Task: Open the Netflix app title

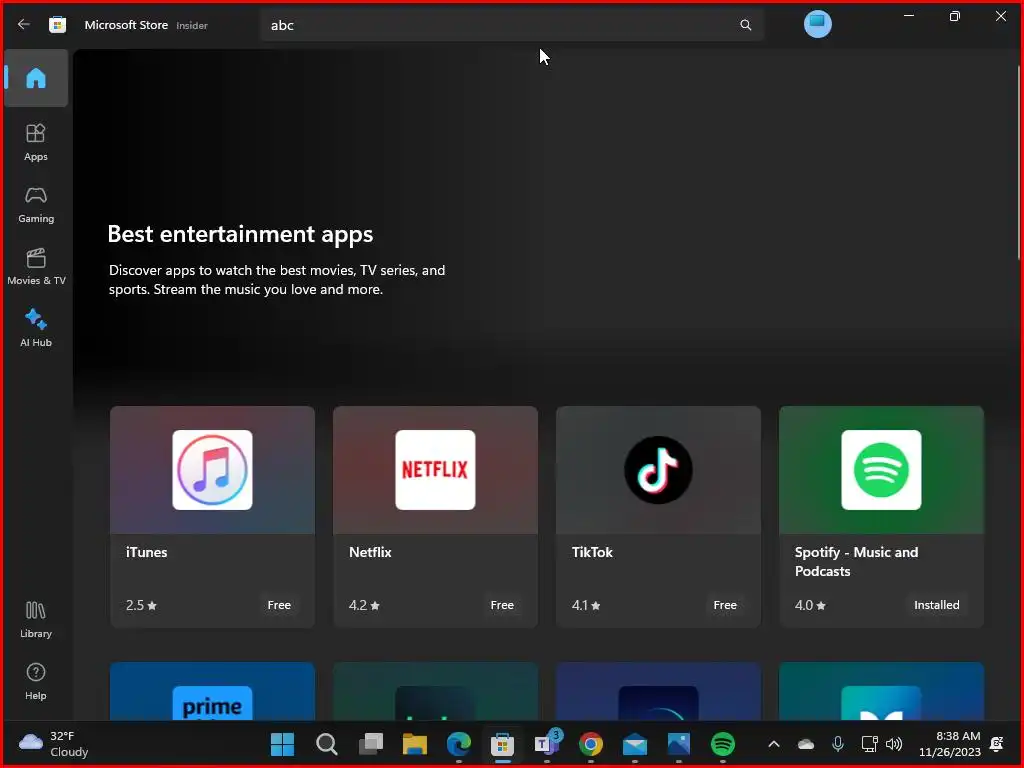Action: click(x=370, y=552)
